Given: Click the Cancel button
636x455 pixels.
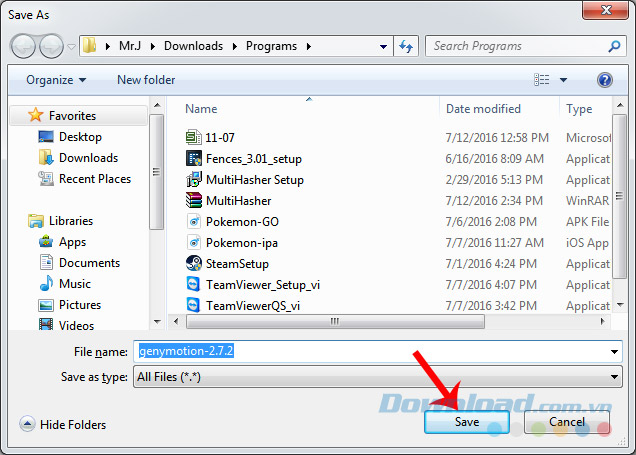Looking at the screenshot, I should (x=567, y=422).
